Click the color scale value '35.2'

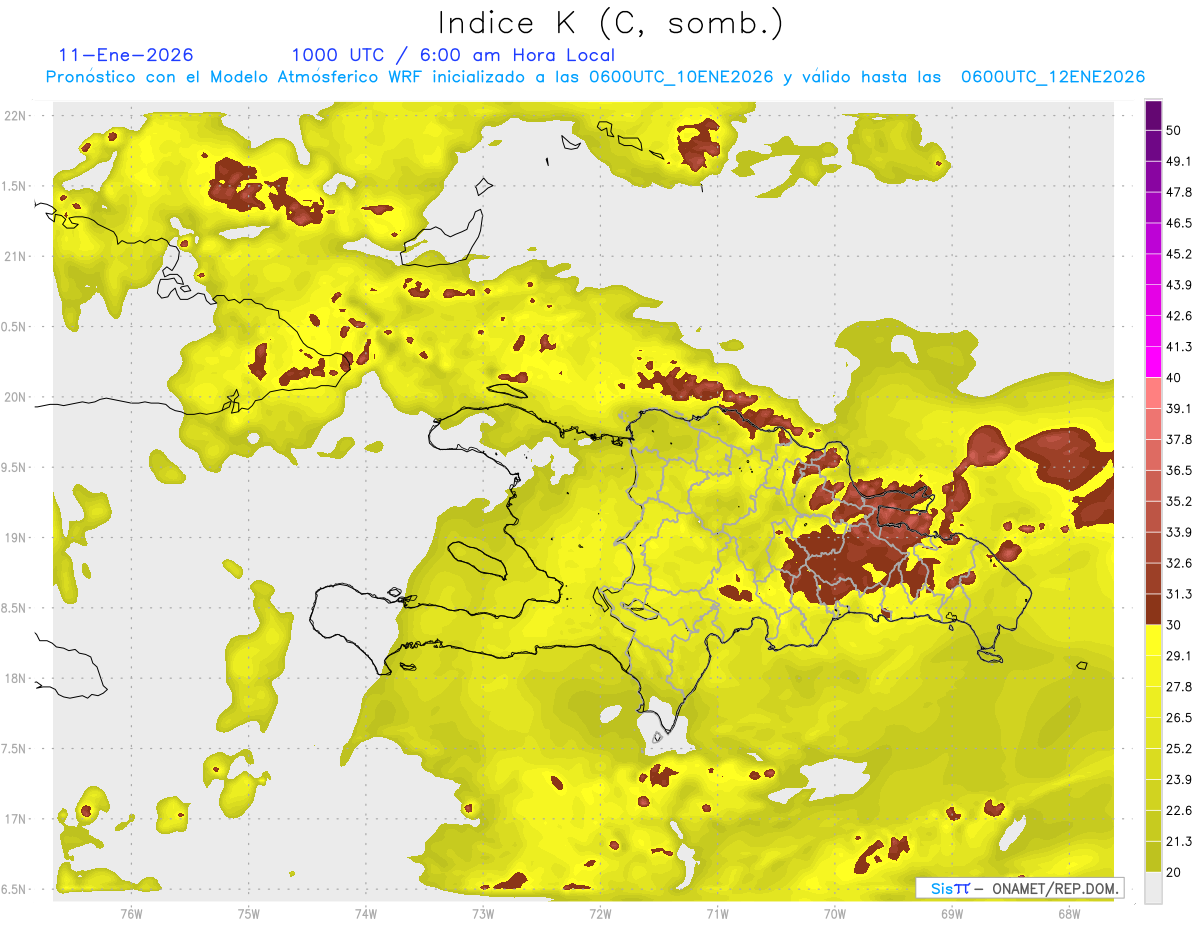click(1179, 501)
